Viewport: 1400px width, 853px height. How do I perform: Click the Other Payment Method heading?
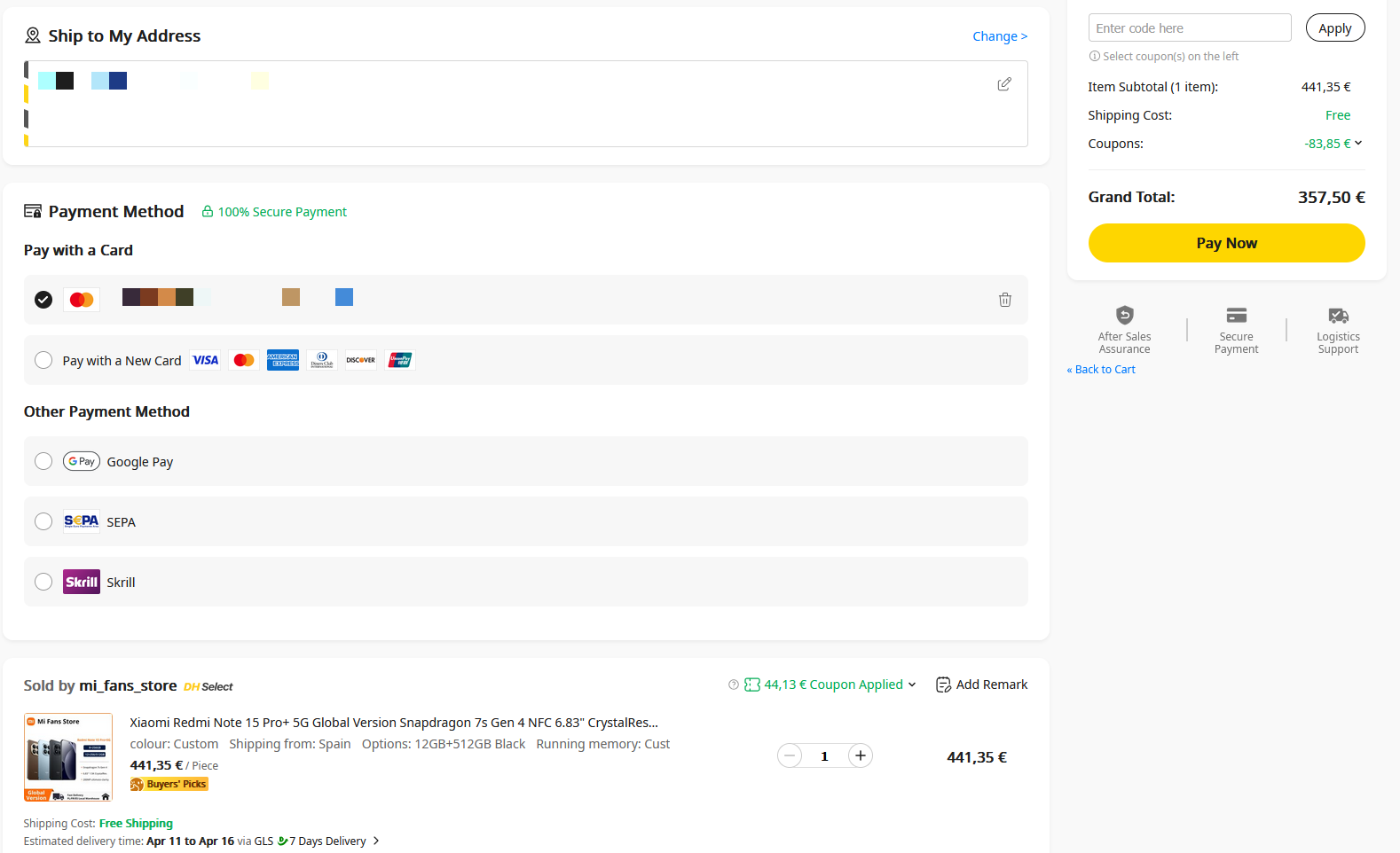106,411
